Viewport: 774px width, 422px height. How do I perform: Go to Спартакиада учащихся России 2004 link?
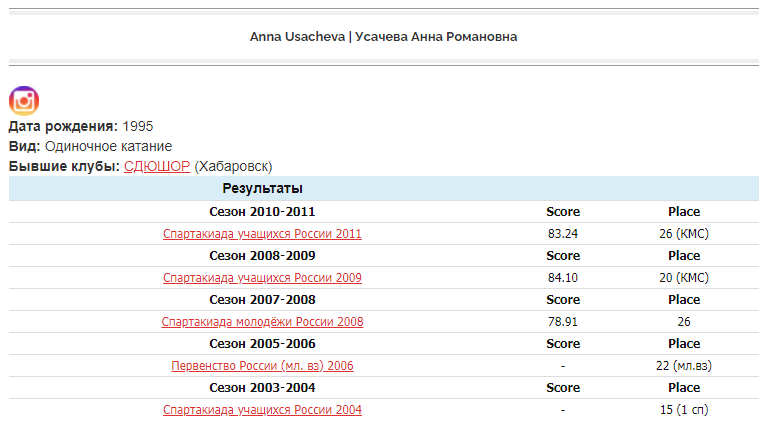(x=262, y=410)
